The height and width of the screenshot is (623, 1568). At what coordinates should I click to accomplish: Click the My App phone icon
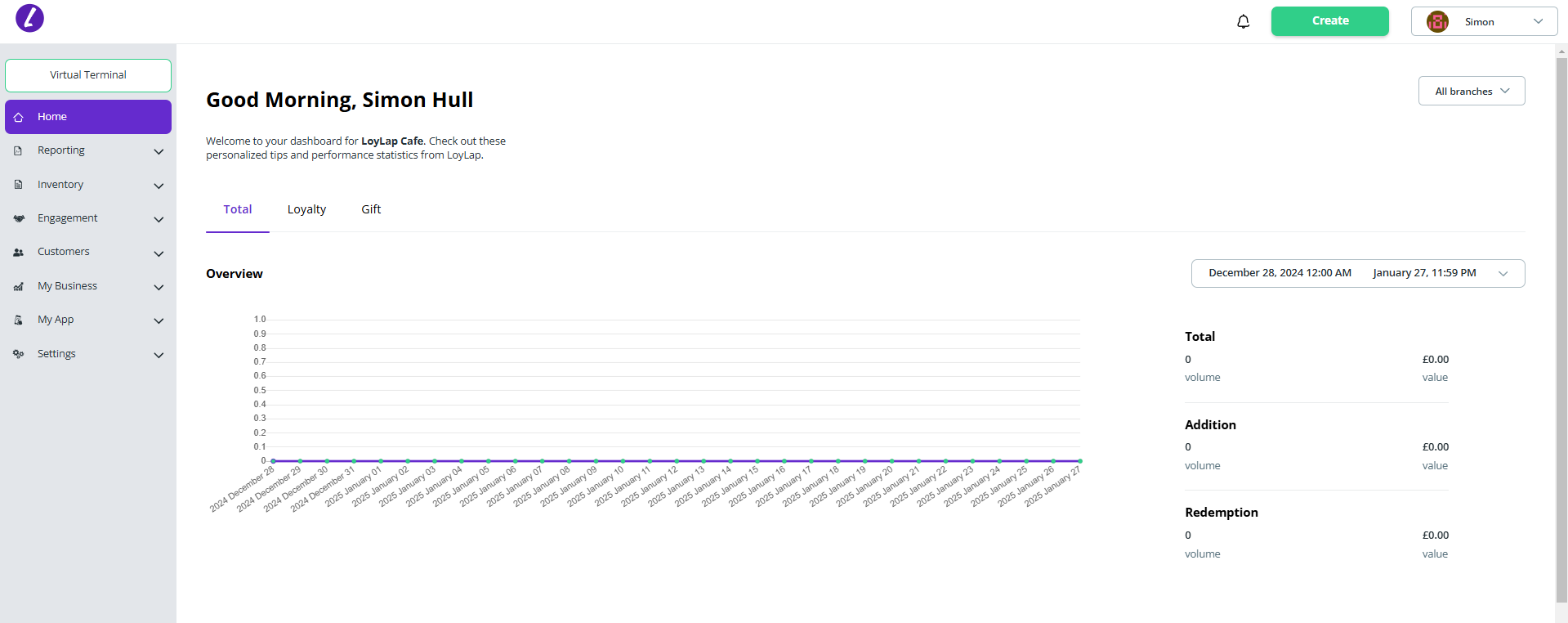click(18, 320)
